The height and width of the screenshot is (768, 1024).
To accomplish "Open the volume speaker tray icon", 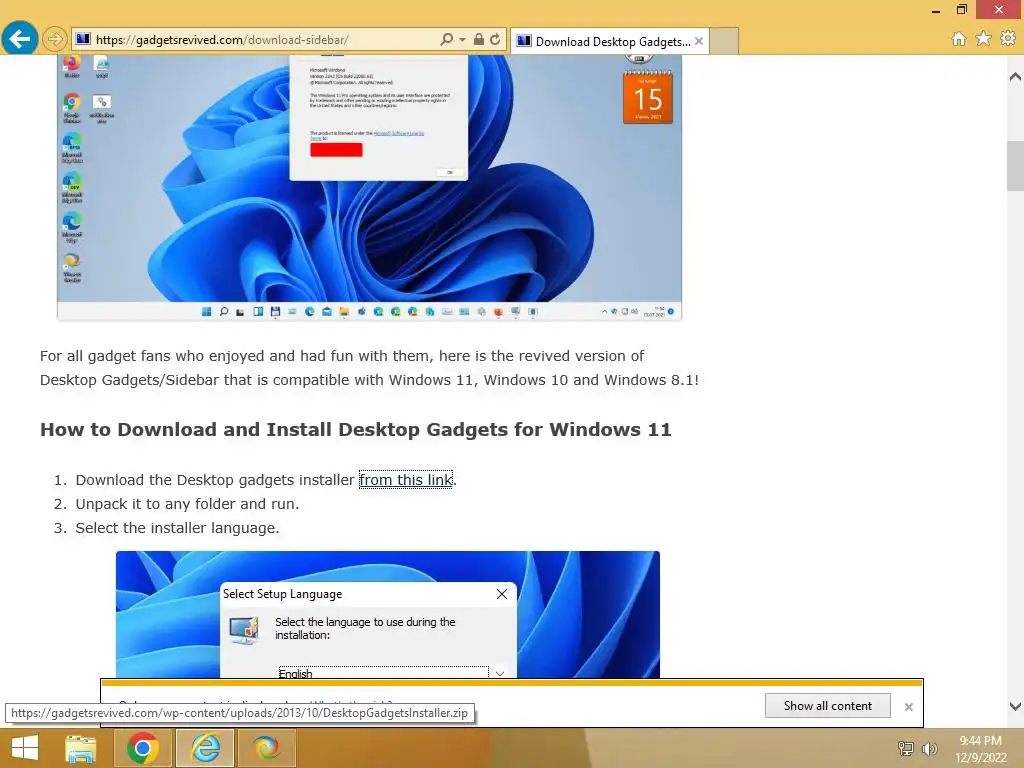I will coord(929,748).
